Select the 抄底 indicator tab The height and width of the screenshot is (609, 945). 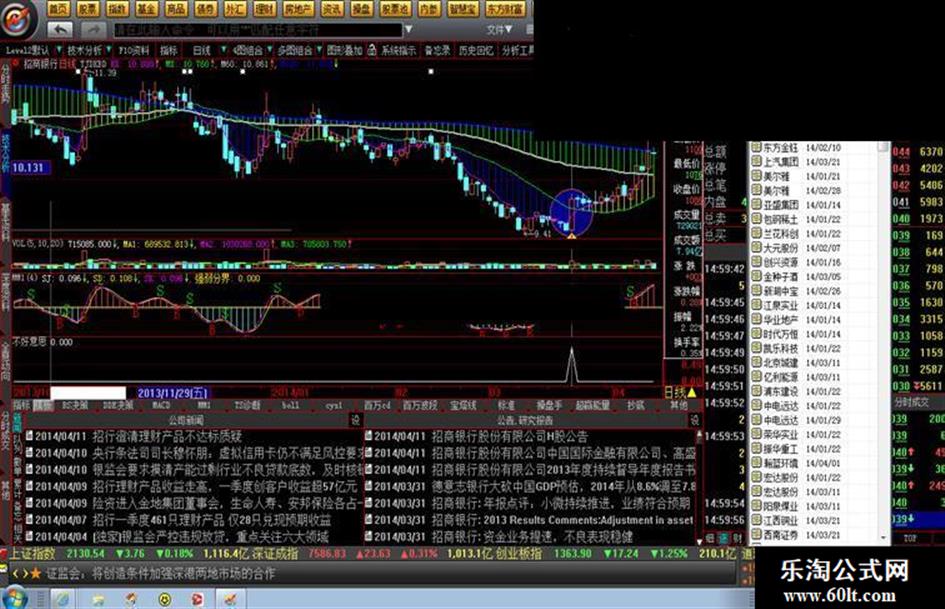click(x=635, y=406)
